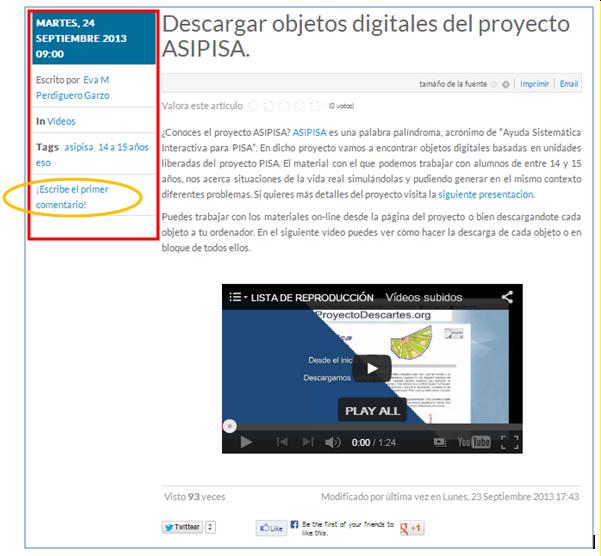Click the Email link
The width and height of the screenshot is (601, 556).
pos(569,84)
